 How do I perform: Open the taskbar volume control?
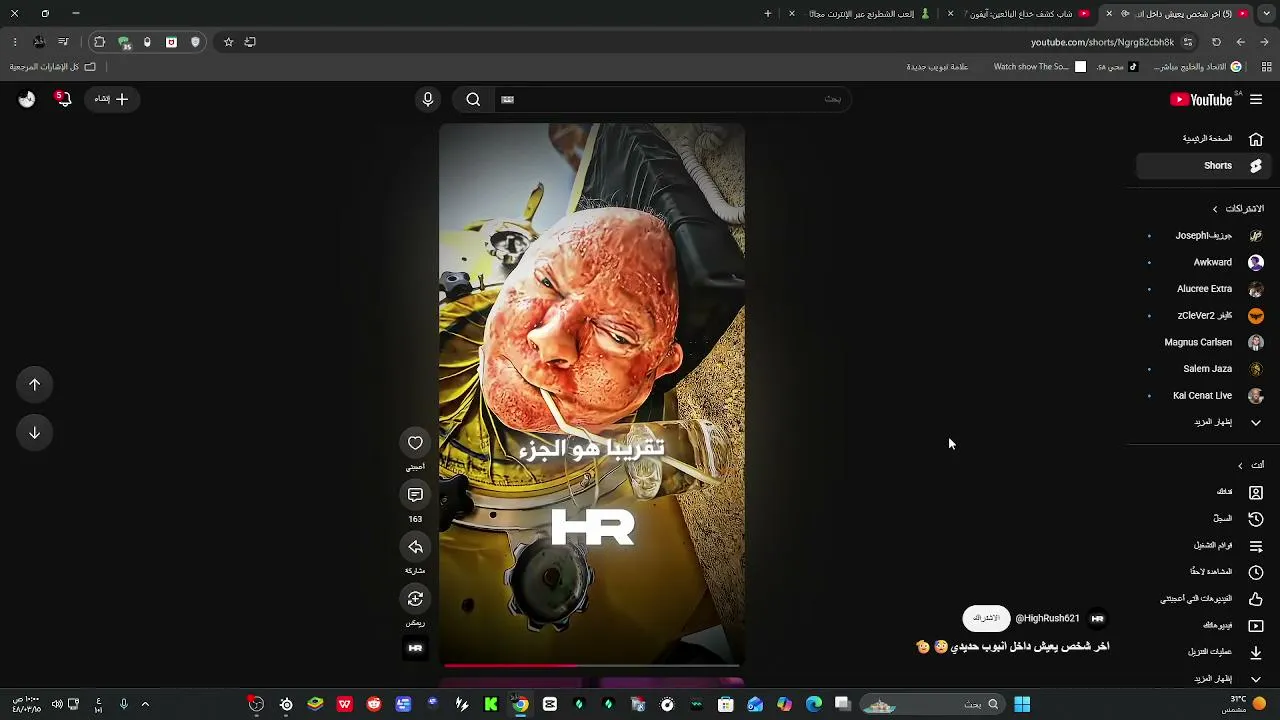point(57,704)
